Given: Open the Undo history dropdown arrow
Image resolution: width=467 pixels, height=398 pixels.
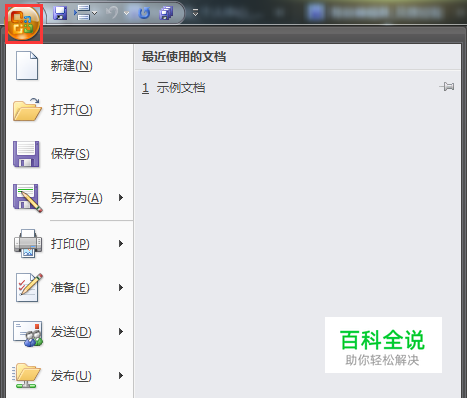Looking at the screenshot, I should (x=126, y=13).
